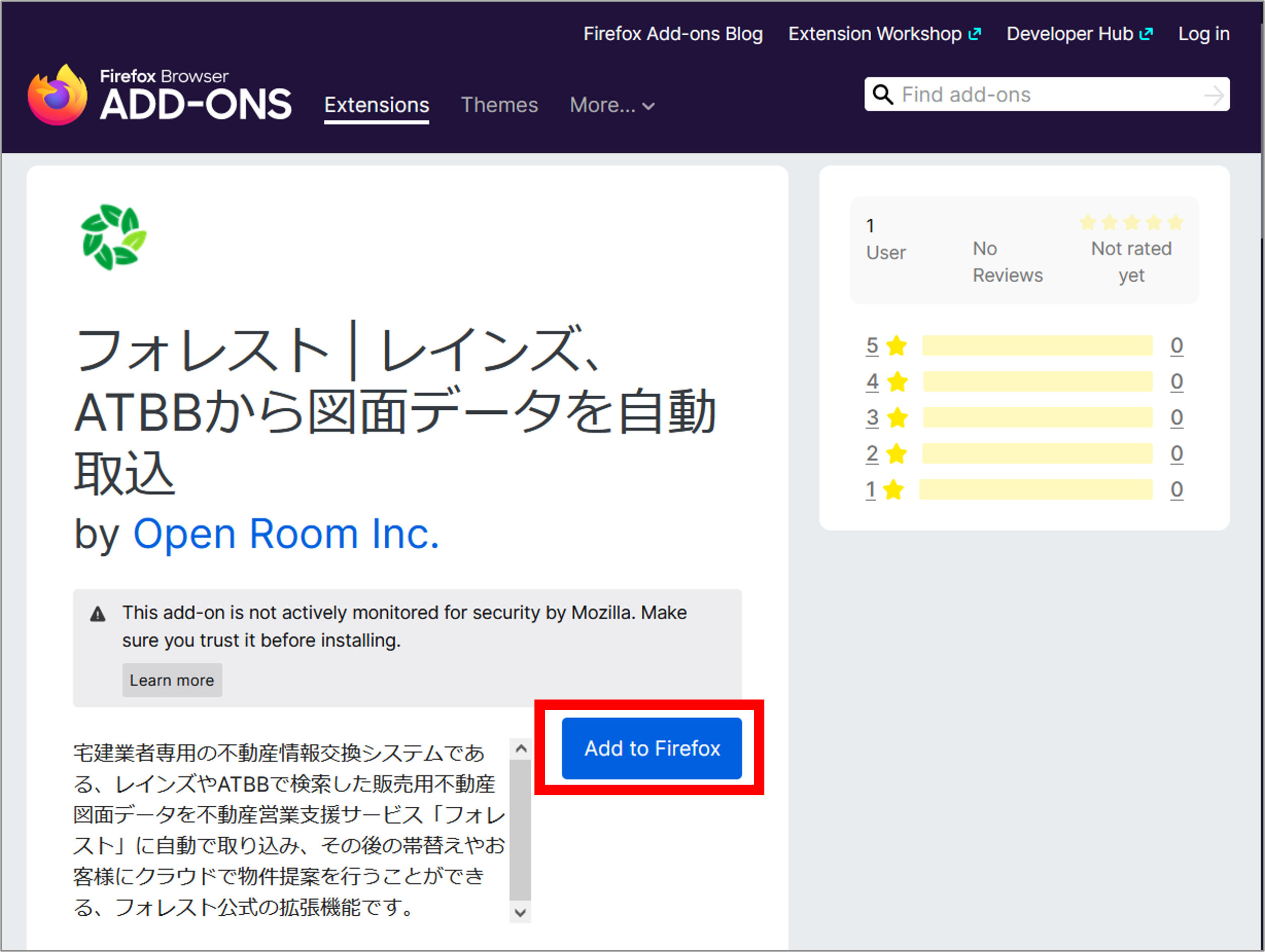Image resolution: width=1265 pixels, height=952 pixels.
Task: Click the 3-star count of 0
Action: coord(1176,417)
